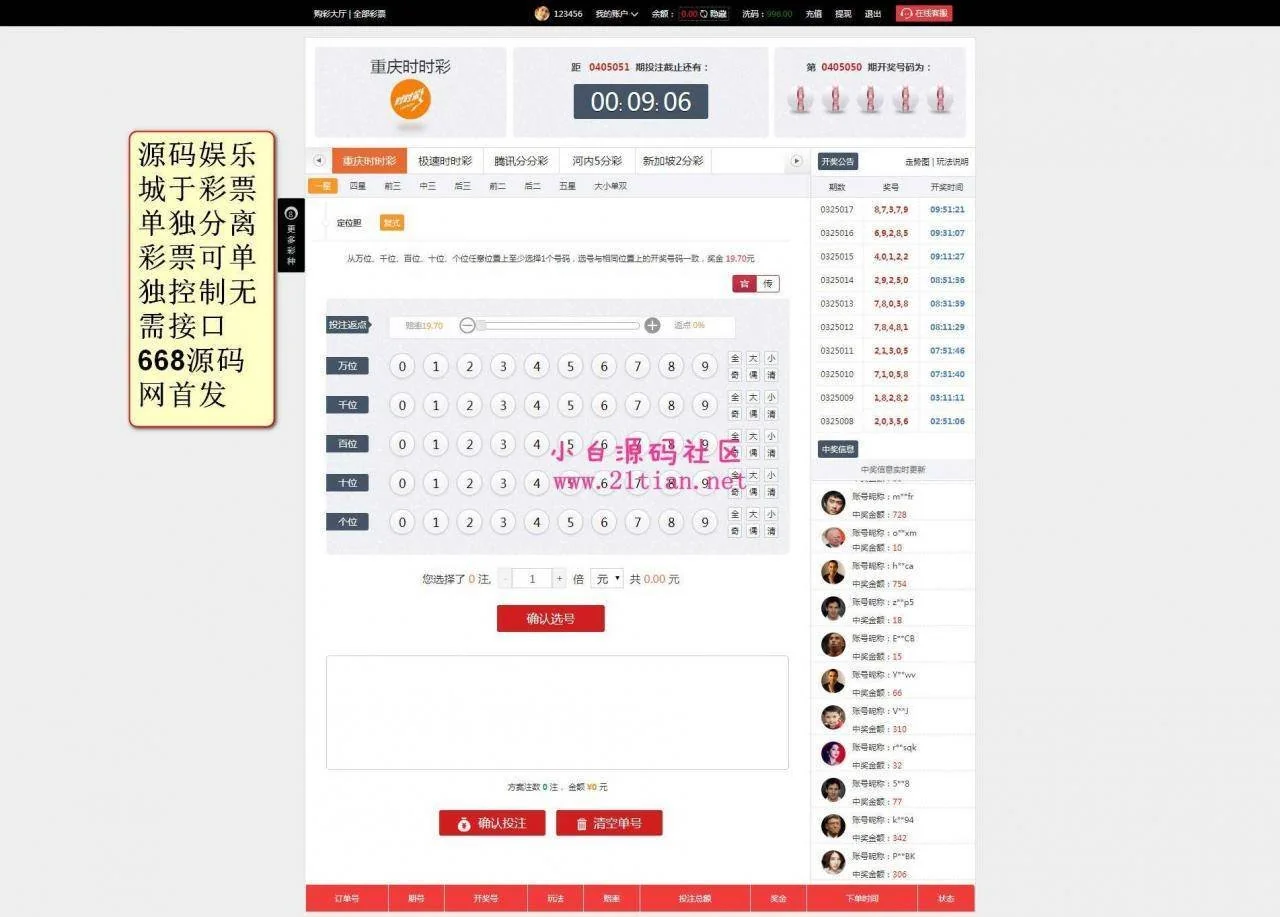
Task: Expand the 我的账户 account dropdown
Action: [616, 14]
